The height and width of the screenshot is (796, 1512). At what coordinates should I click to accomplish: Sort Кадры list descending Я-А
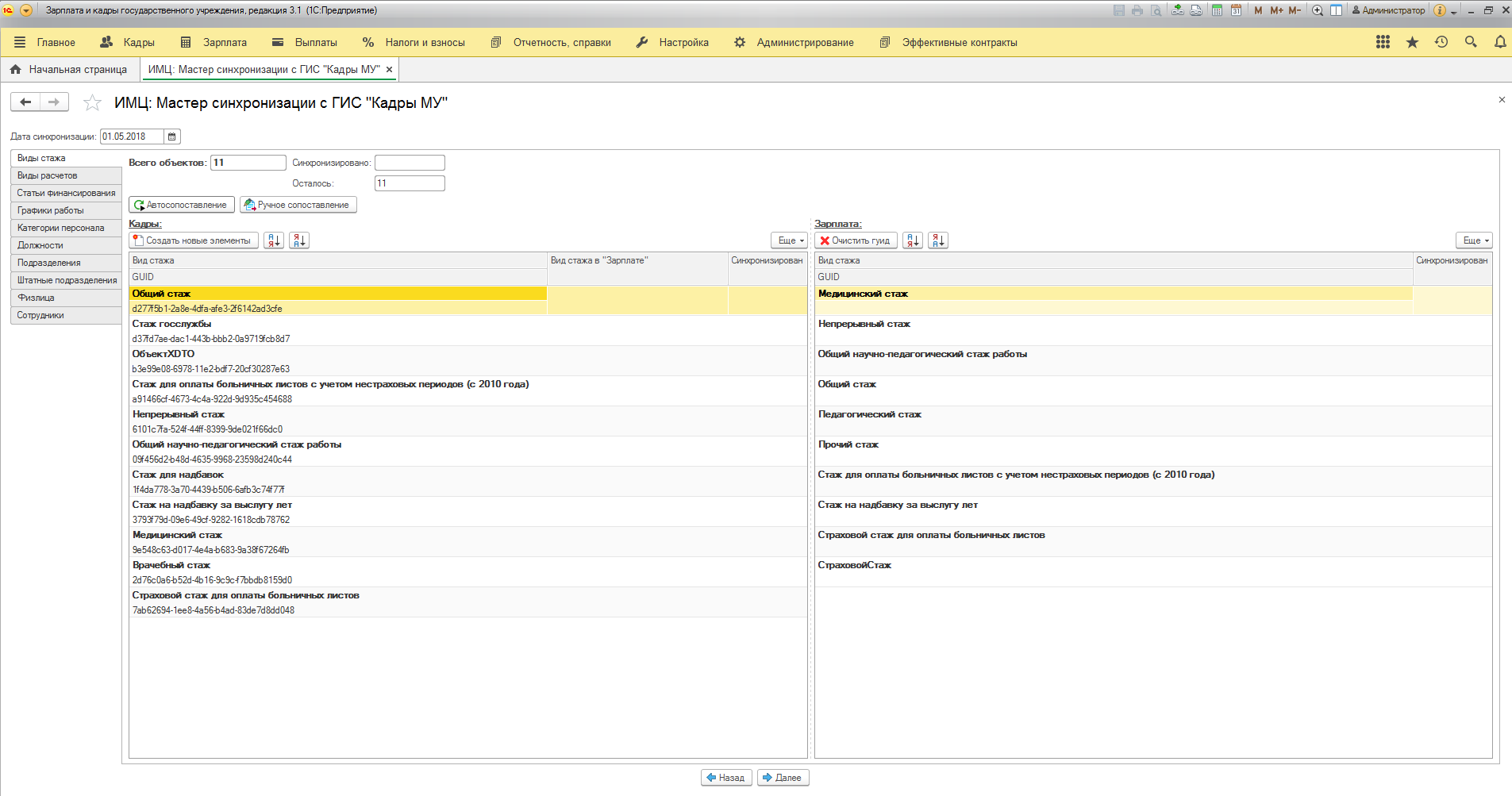[299, 240]
